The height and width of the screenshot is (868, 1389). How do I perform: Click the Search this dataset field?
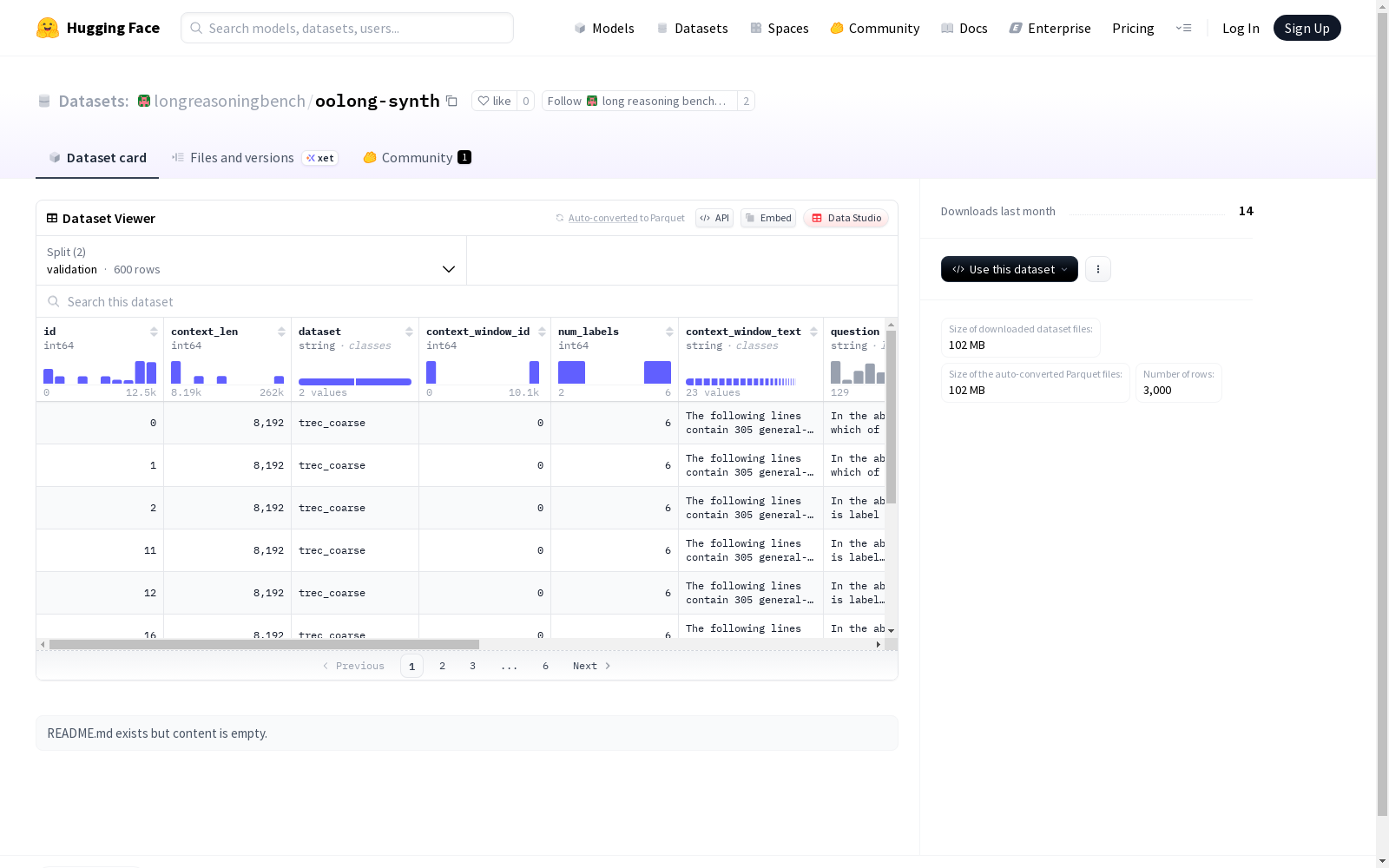(467, 301)
